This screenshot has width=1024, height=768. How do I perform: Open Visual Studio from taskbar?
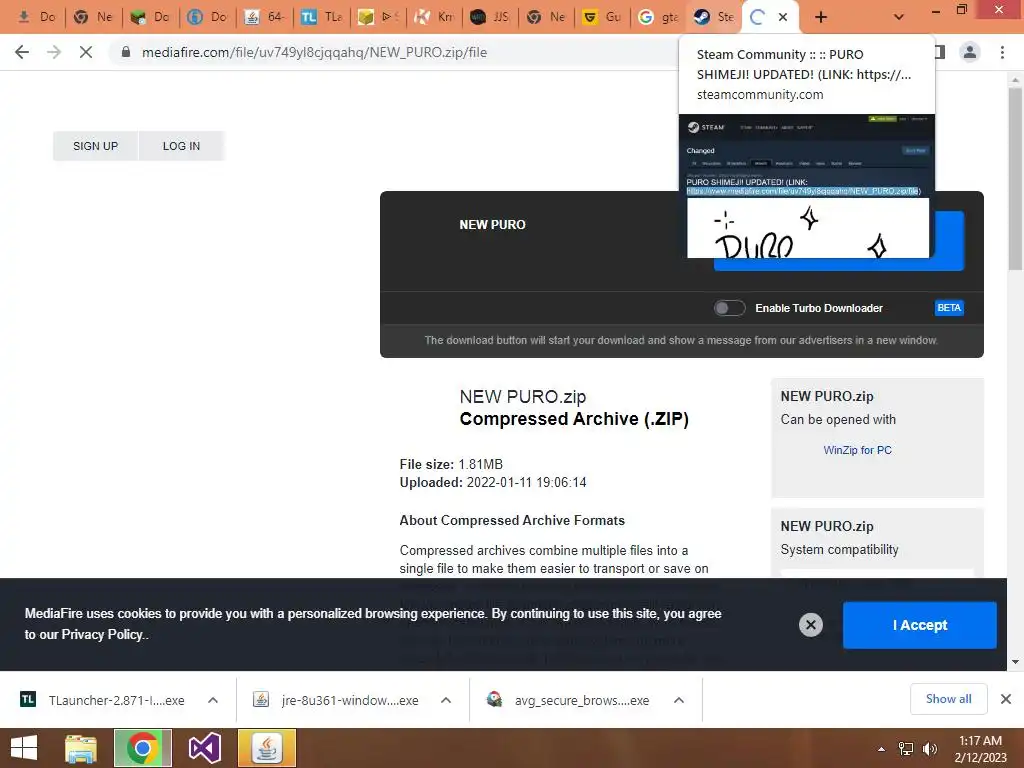205,748
